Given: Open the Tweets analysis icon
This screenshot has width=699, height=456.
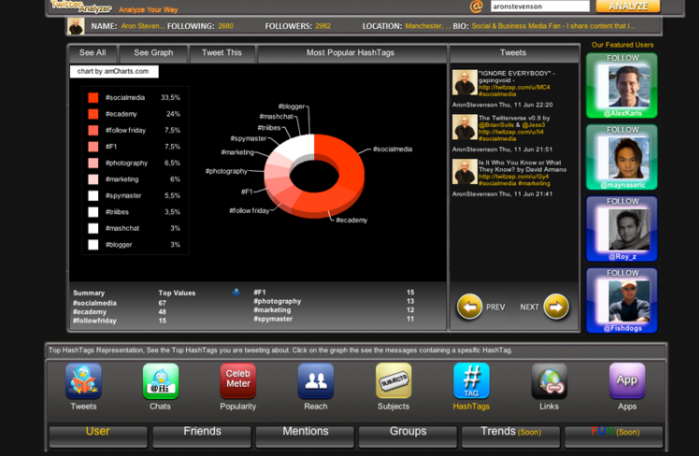Looking at the screenshot, I should (83, 381).
